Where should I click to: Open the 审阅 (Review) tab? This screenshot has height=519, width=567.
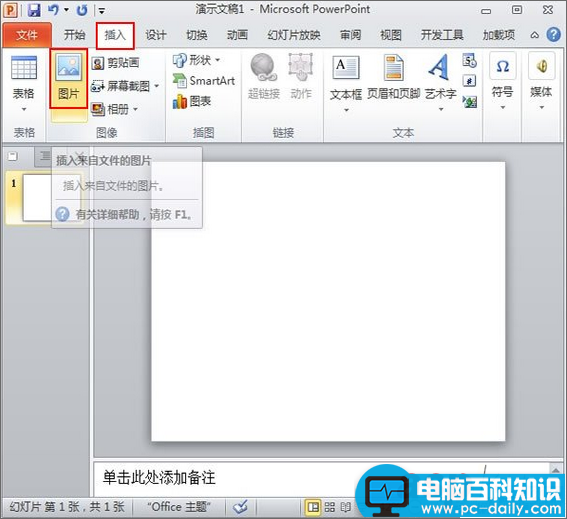[351, 35]
